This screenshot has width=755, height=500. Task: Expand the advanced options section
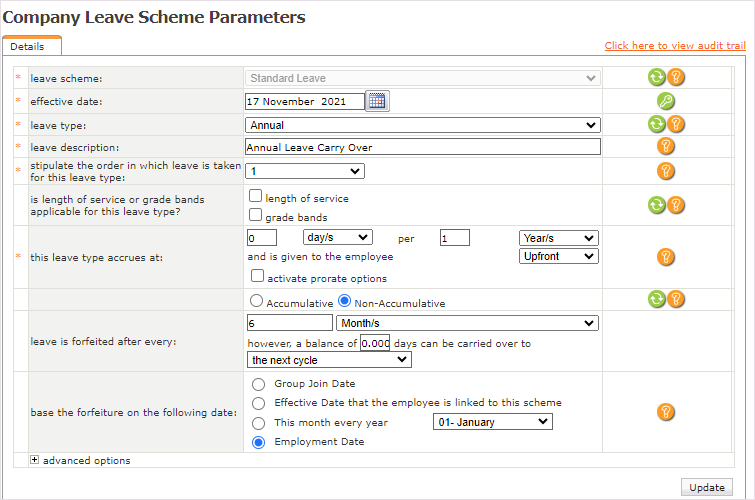click(35, 461)
